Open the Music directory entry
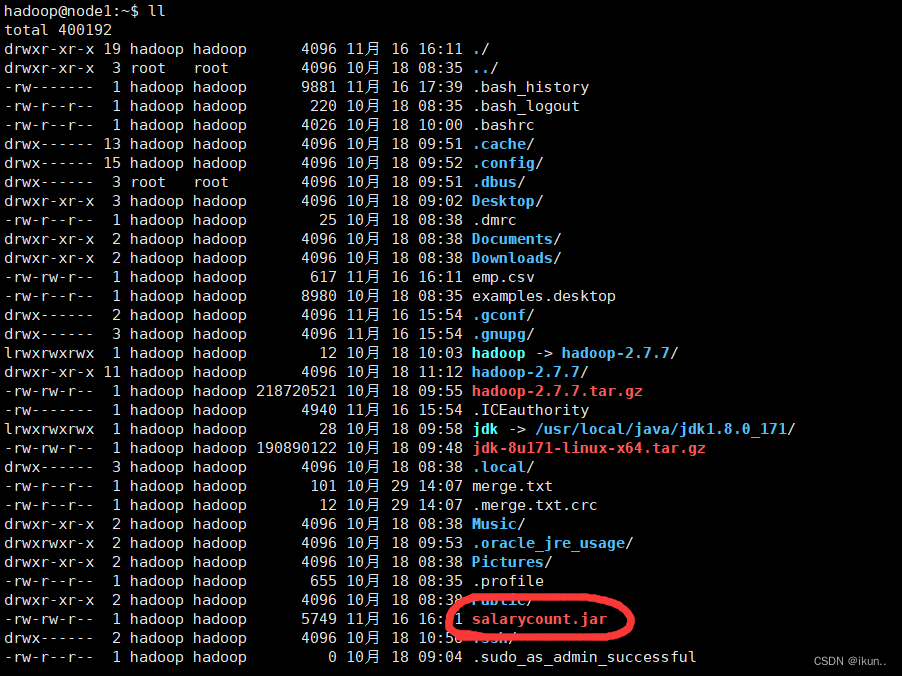This screenshot has height=676, width=902. pyautogui.click(x=494, y=523)
